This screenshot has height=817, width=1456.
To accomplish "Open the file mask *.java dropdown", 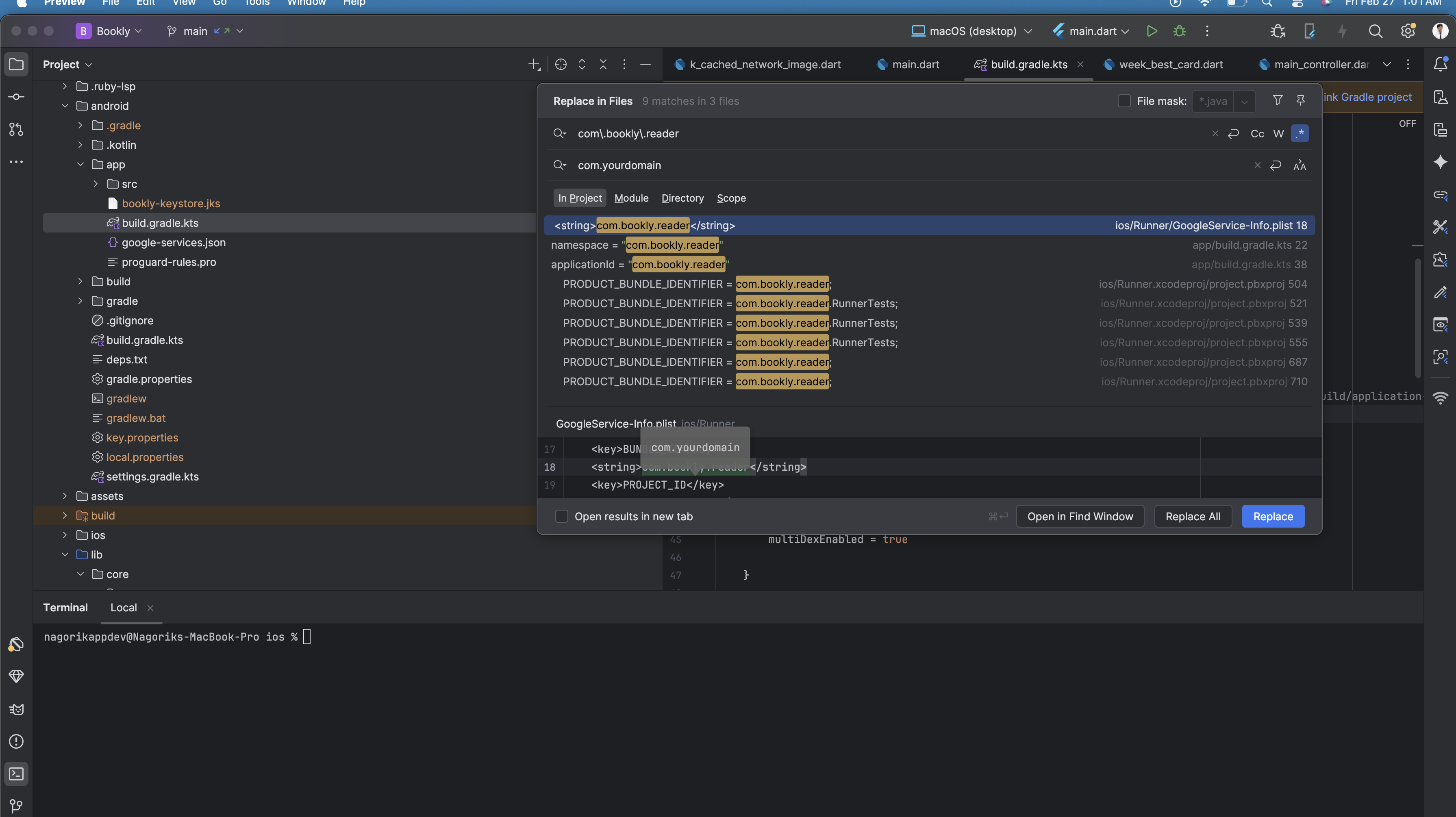I will coord(1244,101).
